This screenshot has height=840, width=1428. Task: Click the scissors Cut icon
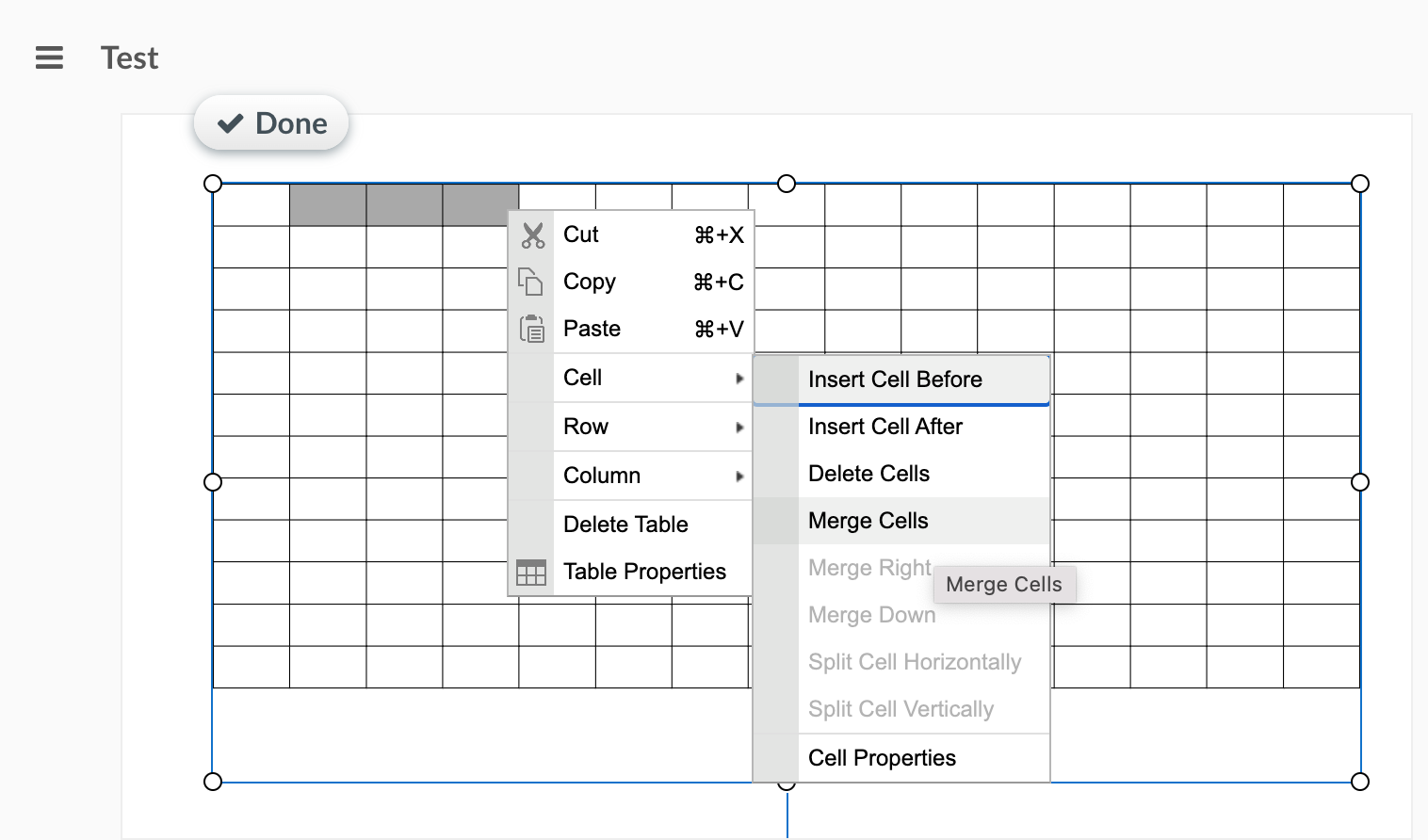(533, 235)
